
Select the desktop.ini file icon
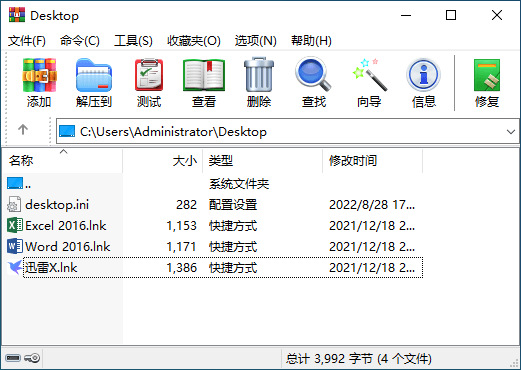pos(14,204)
